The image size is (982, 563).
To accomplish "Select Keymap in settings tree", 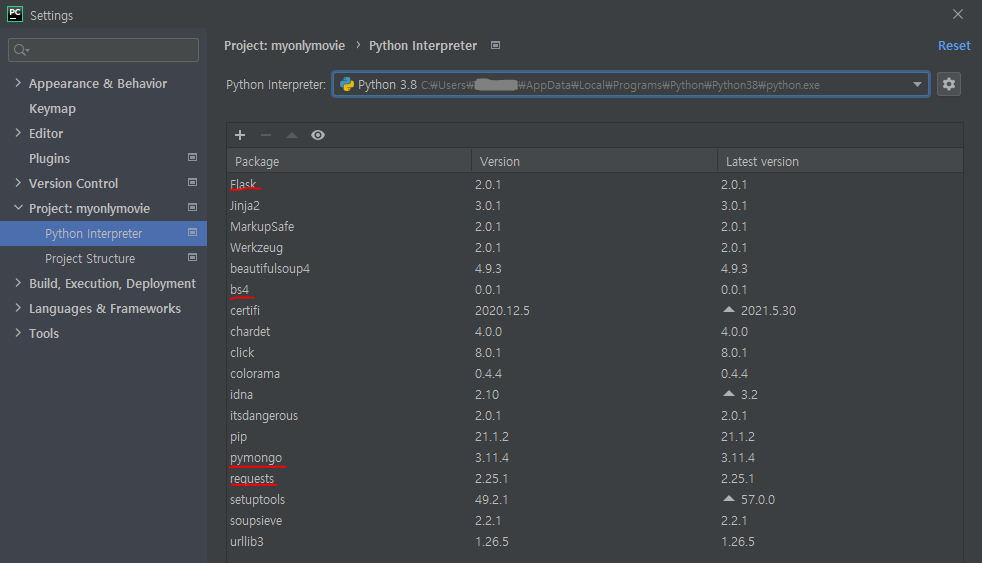I will [52, 109].
